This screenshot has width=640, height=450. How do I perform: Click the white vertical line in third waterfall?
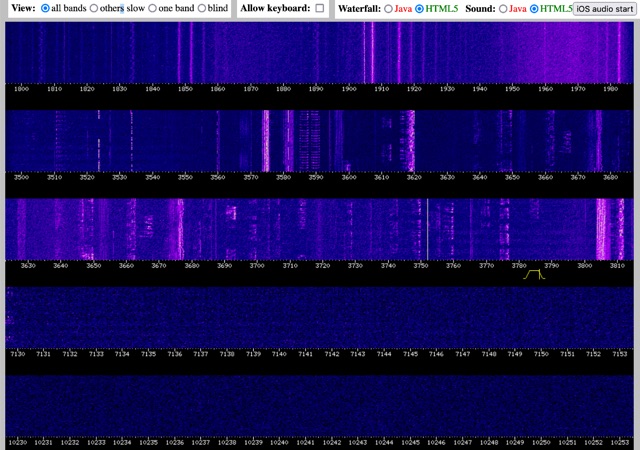[427, 228]
